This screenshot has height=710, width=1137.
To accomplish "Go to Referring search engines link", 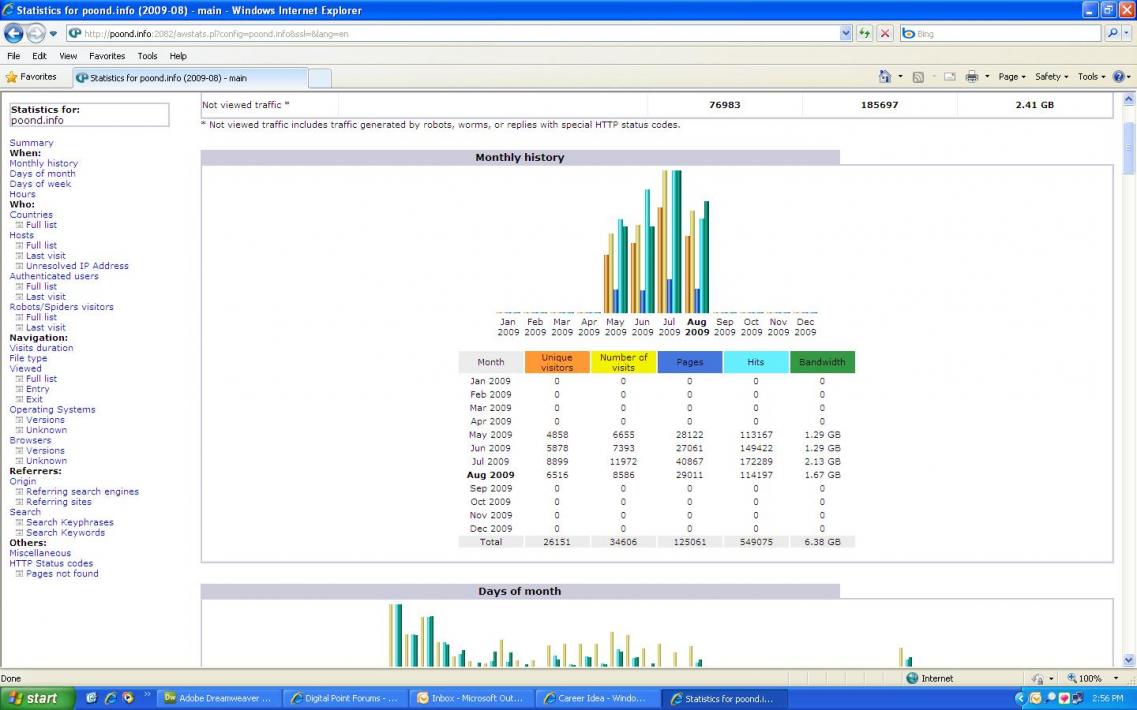I will 82,492.
